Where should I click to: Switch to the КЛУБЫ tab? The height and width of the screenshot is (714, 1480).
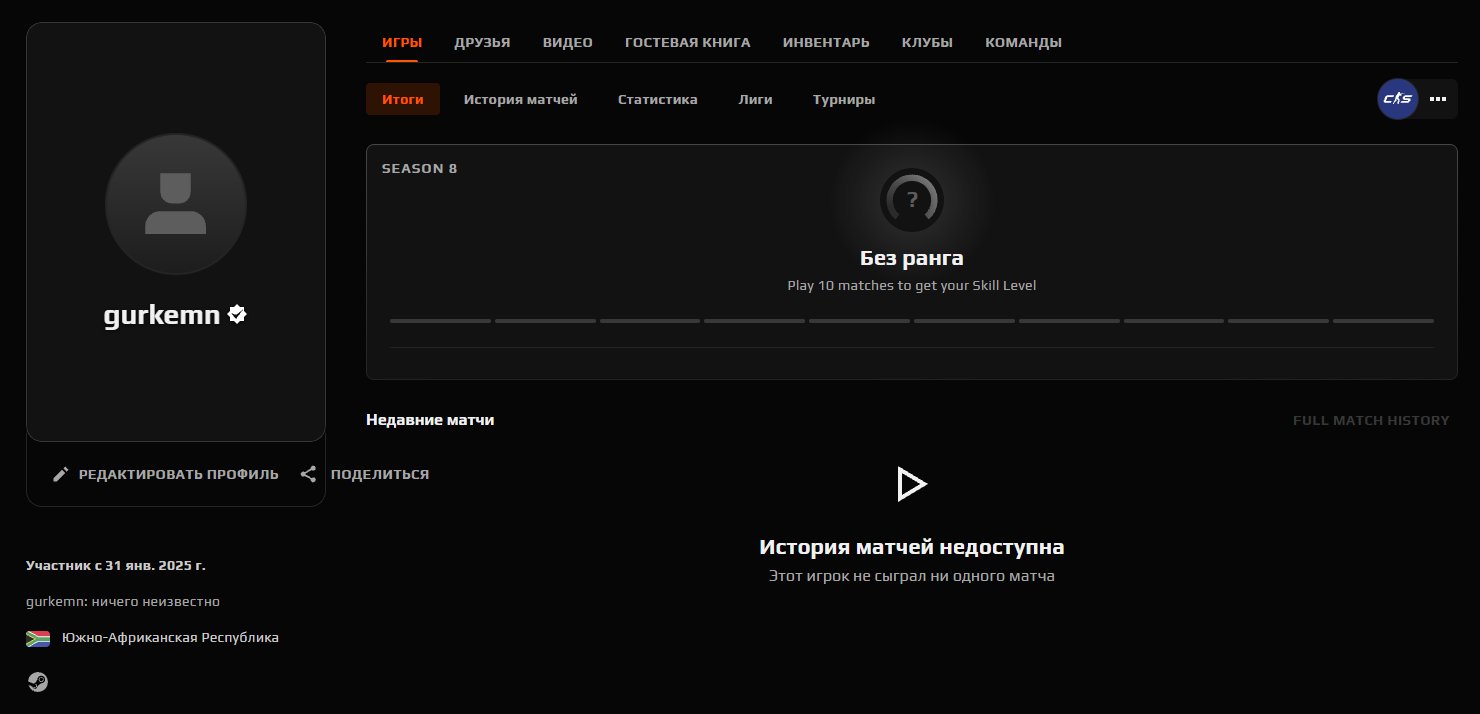[927, 42]
